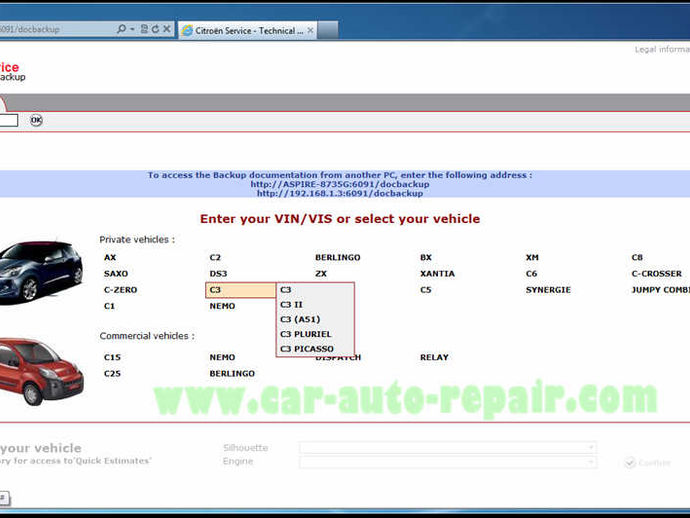Viewport: 690px width, 518px height.
Task: Click the browser address bar URL field
Action: 55,29
